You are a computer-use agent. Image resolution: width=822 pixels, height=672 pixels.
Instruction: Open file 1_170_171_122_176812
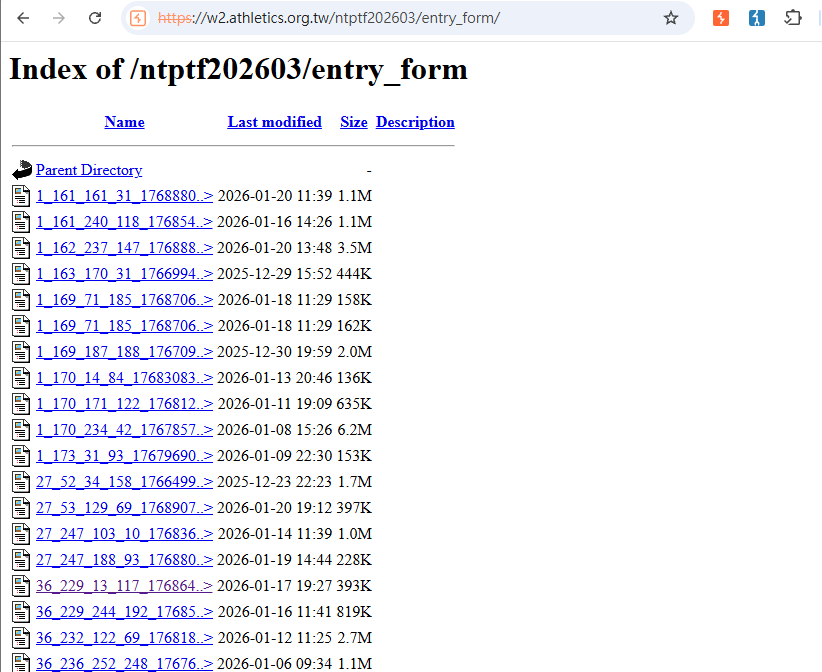pos(124,404)
